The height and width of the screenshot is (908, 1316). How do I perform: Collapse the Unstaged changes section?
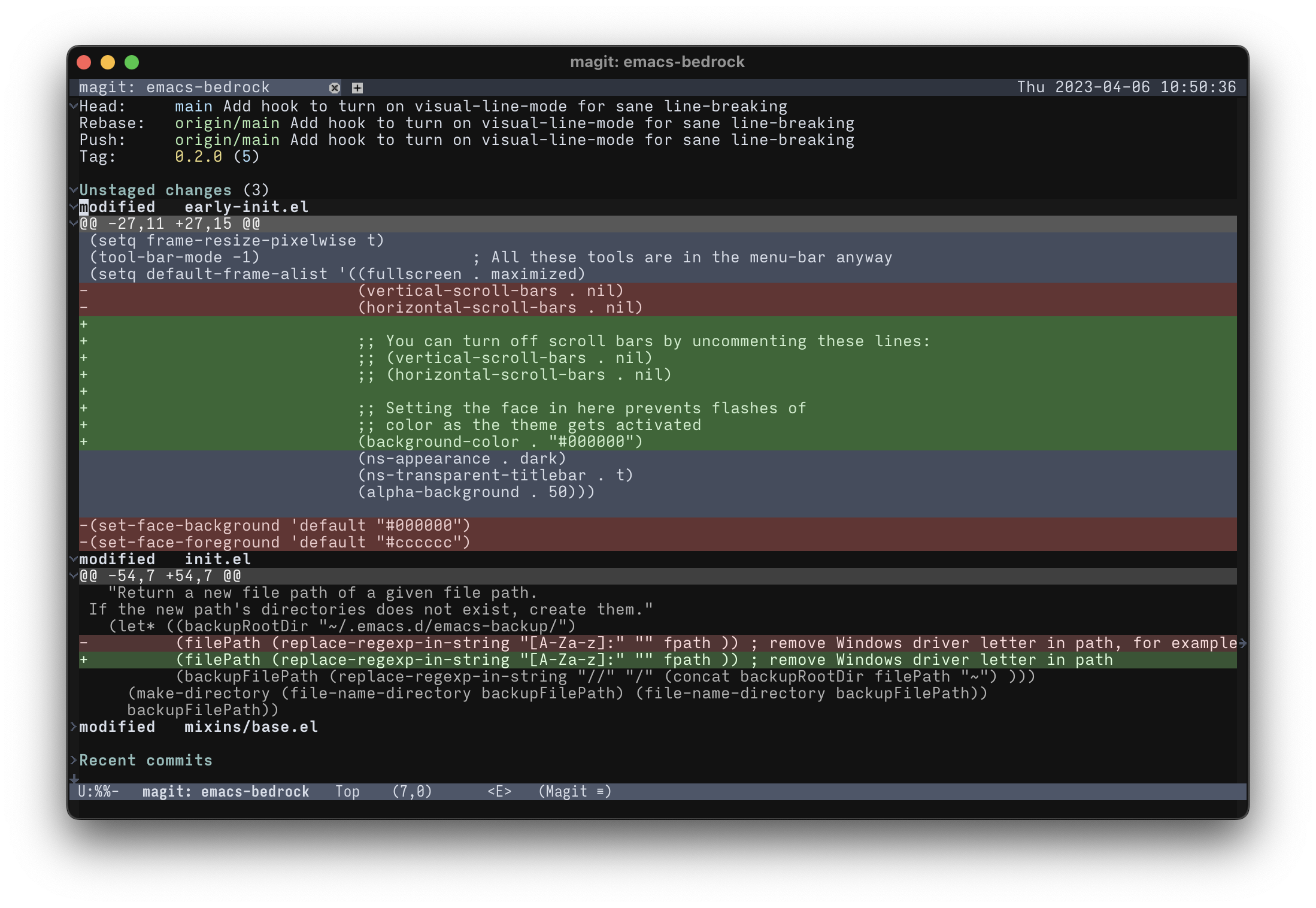pyautogui.click(x=74, y=190)
